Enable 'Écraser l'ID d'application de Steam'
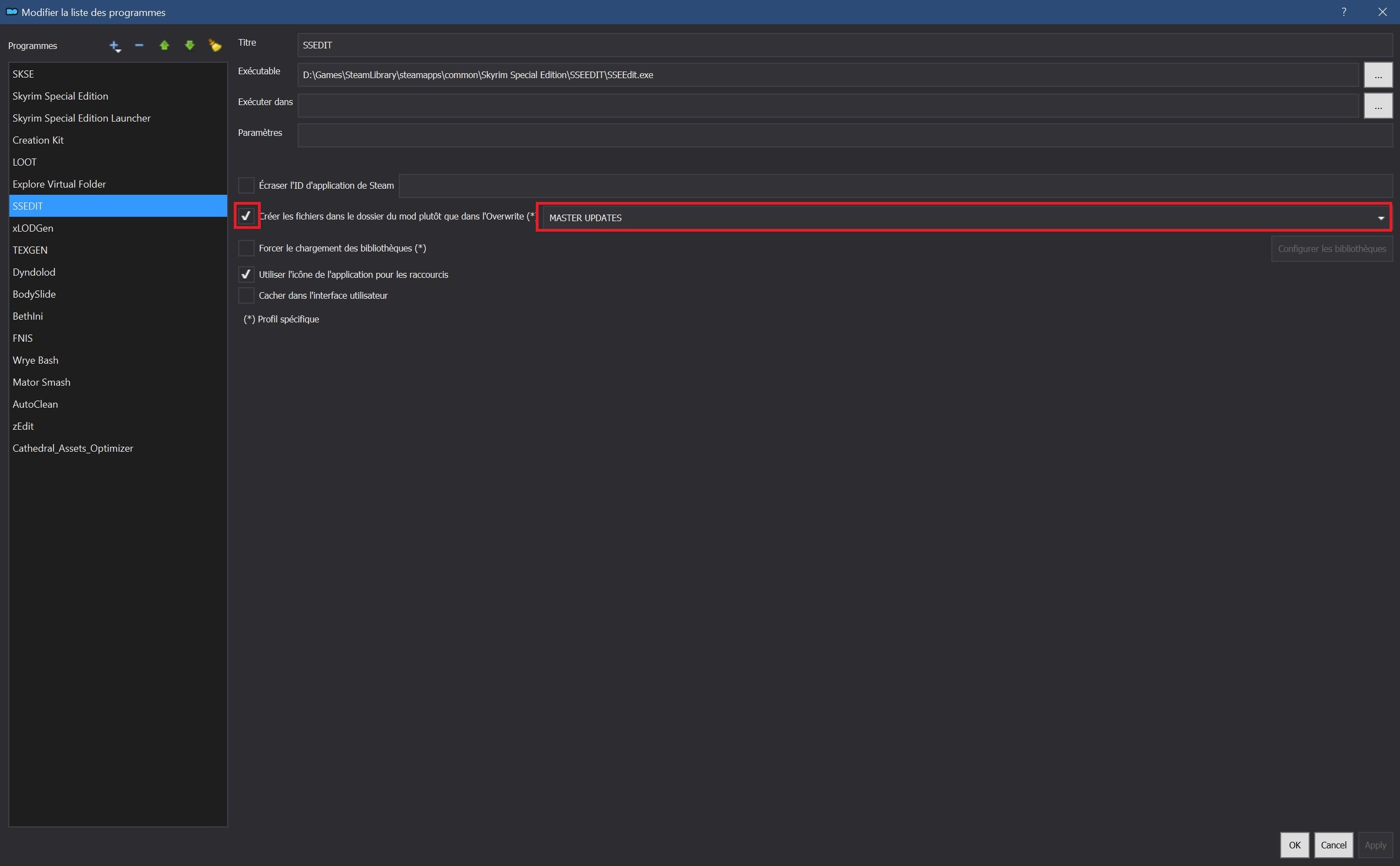 [x=246, y=185]
